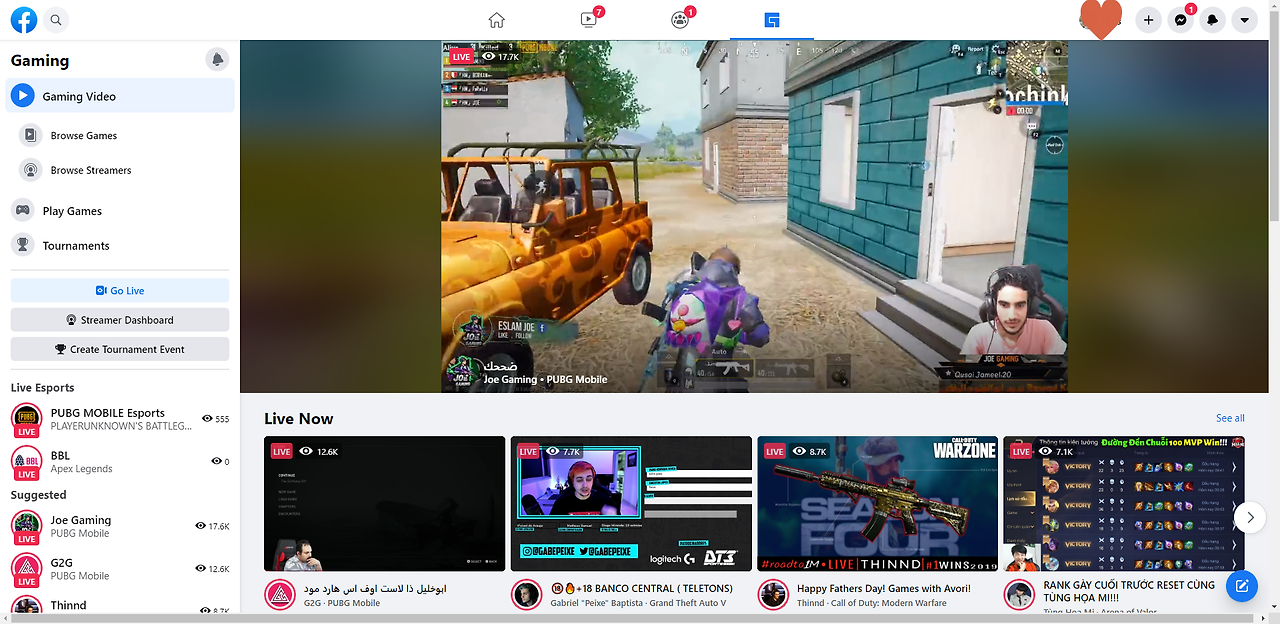Open the Arena of Valor stream thumbnail
This screenshot has height=624, width=1280.
point(1124,504)
